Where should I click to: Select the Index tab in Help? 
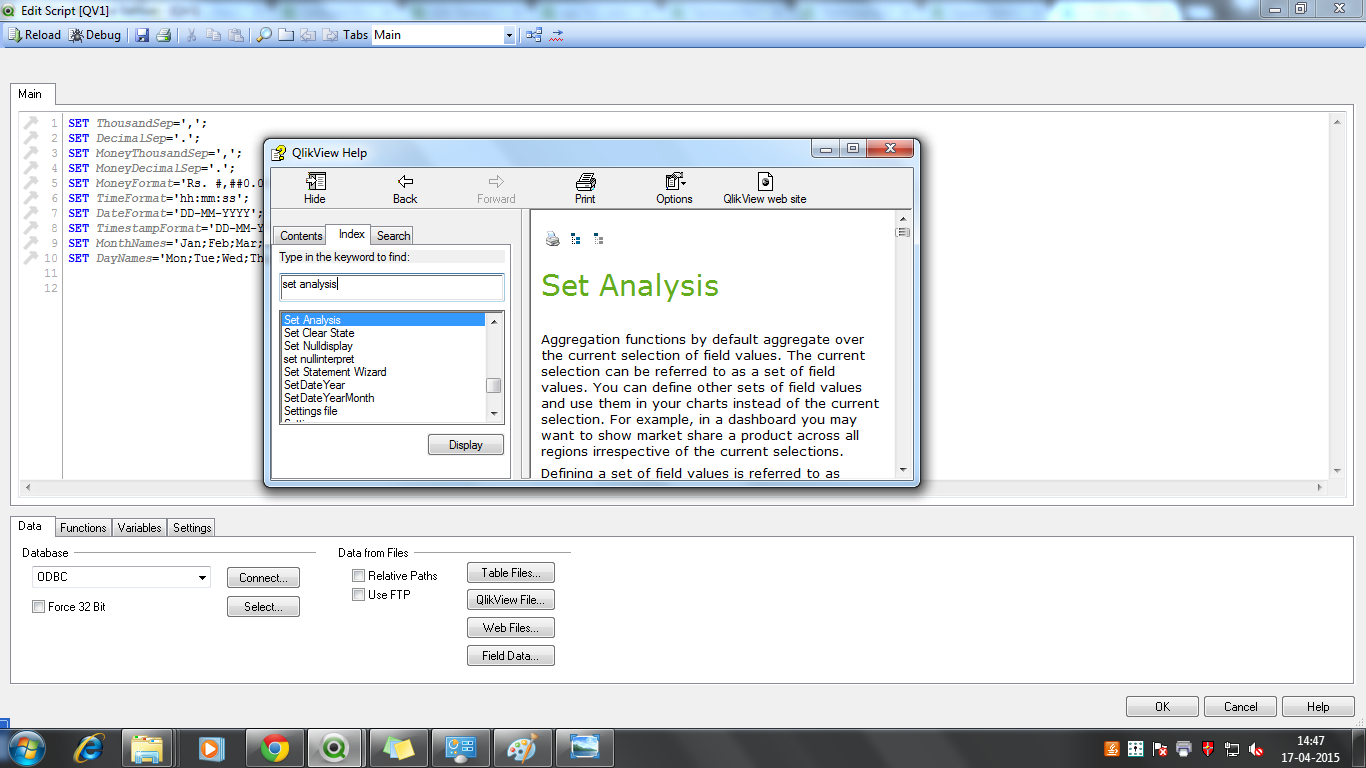351,234
